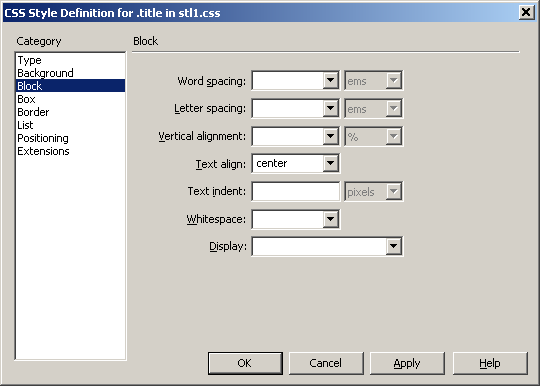
Task: Select the Border category
Action: point(70,112)
